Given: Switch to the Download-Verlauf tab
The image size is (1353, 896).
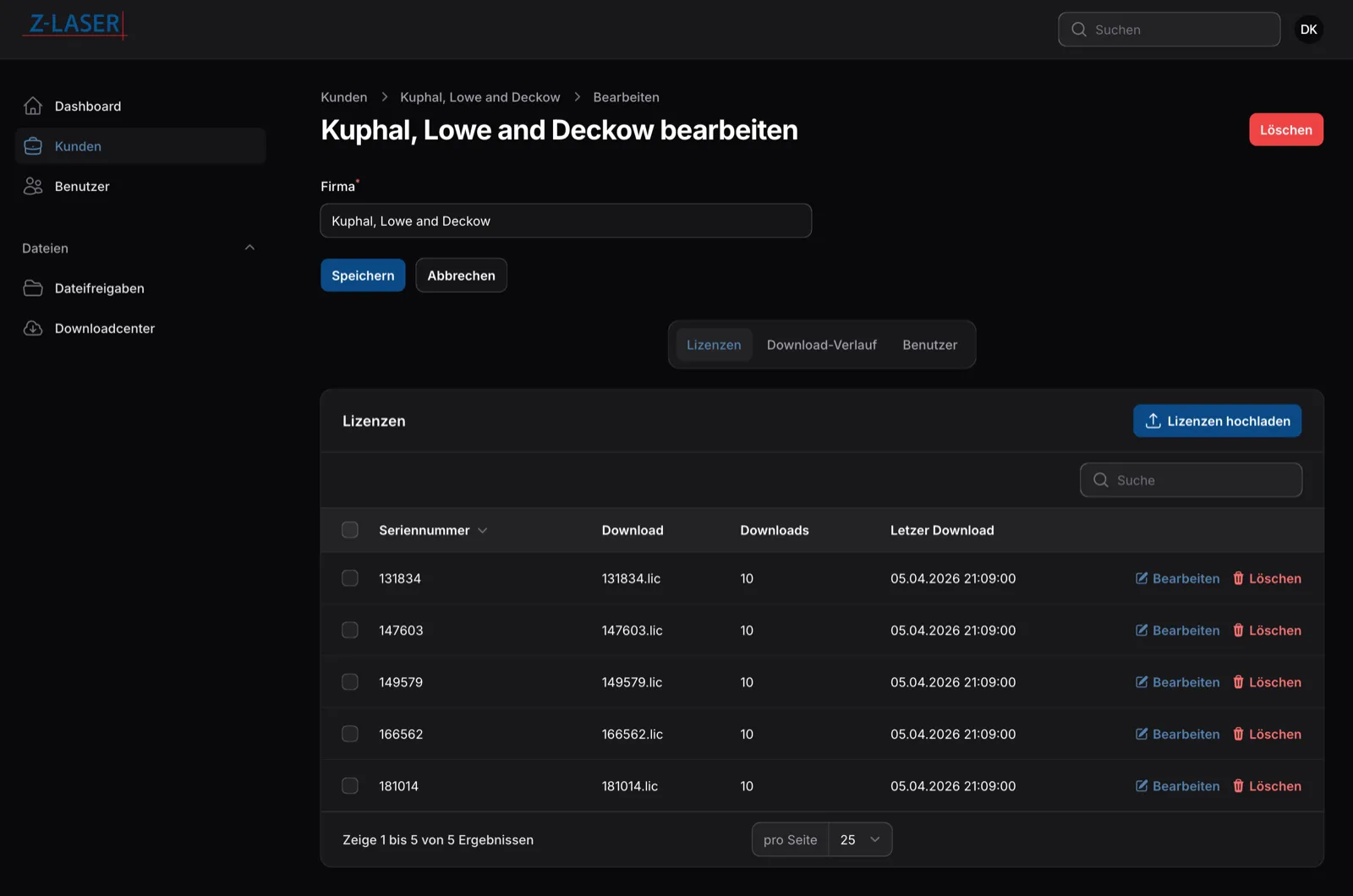Looking at the screenshot, I should [x=821, y=345].
